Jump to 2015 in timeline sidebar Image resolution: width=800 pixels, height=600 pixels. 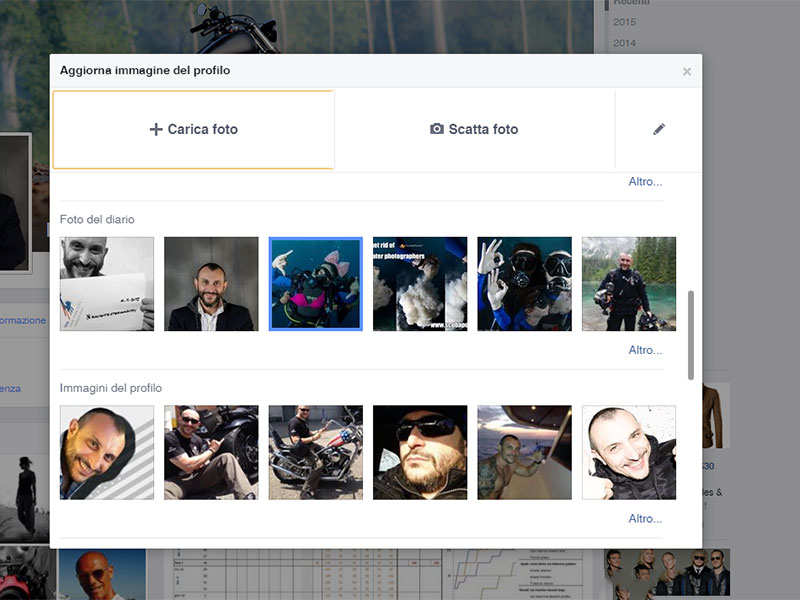pos(624,22)
